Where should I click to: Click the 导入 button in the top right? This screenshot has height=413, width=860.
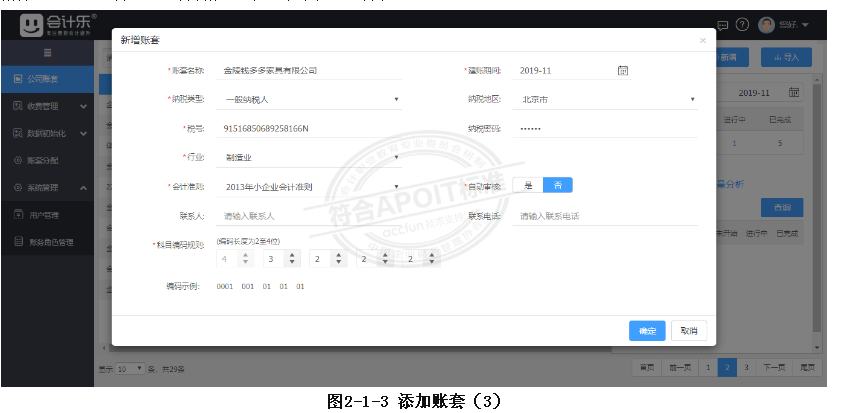coord(786,57)
